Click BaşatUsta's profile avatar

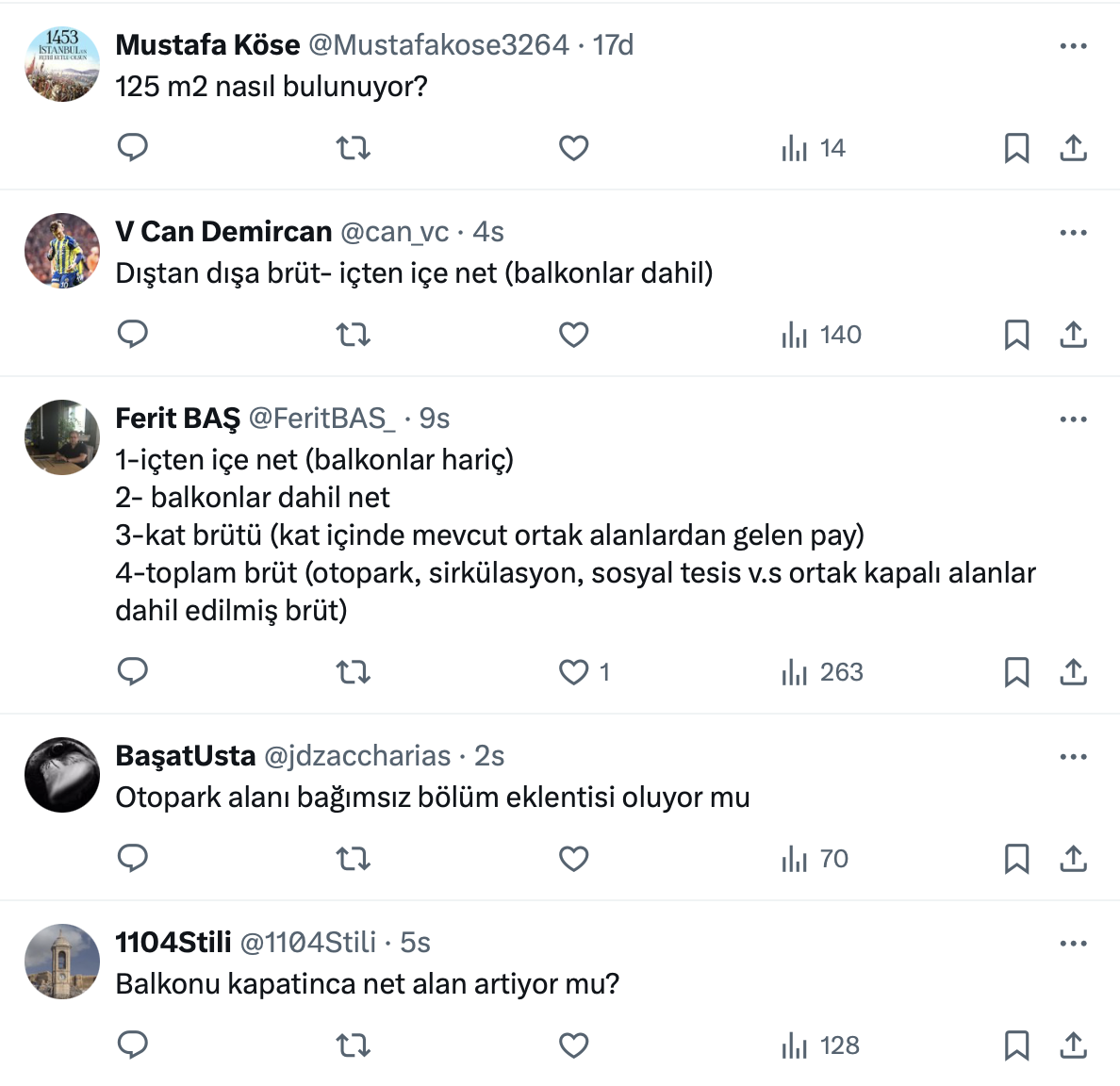tap(62, 775)
